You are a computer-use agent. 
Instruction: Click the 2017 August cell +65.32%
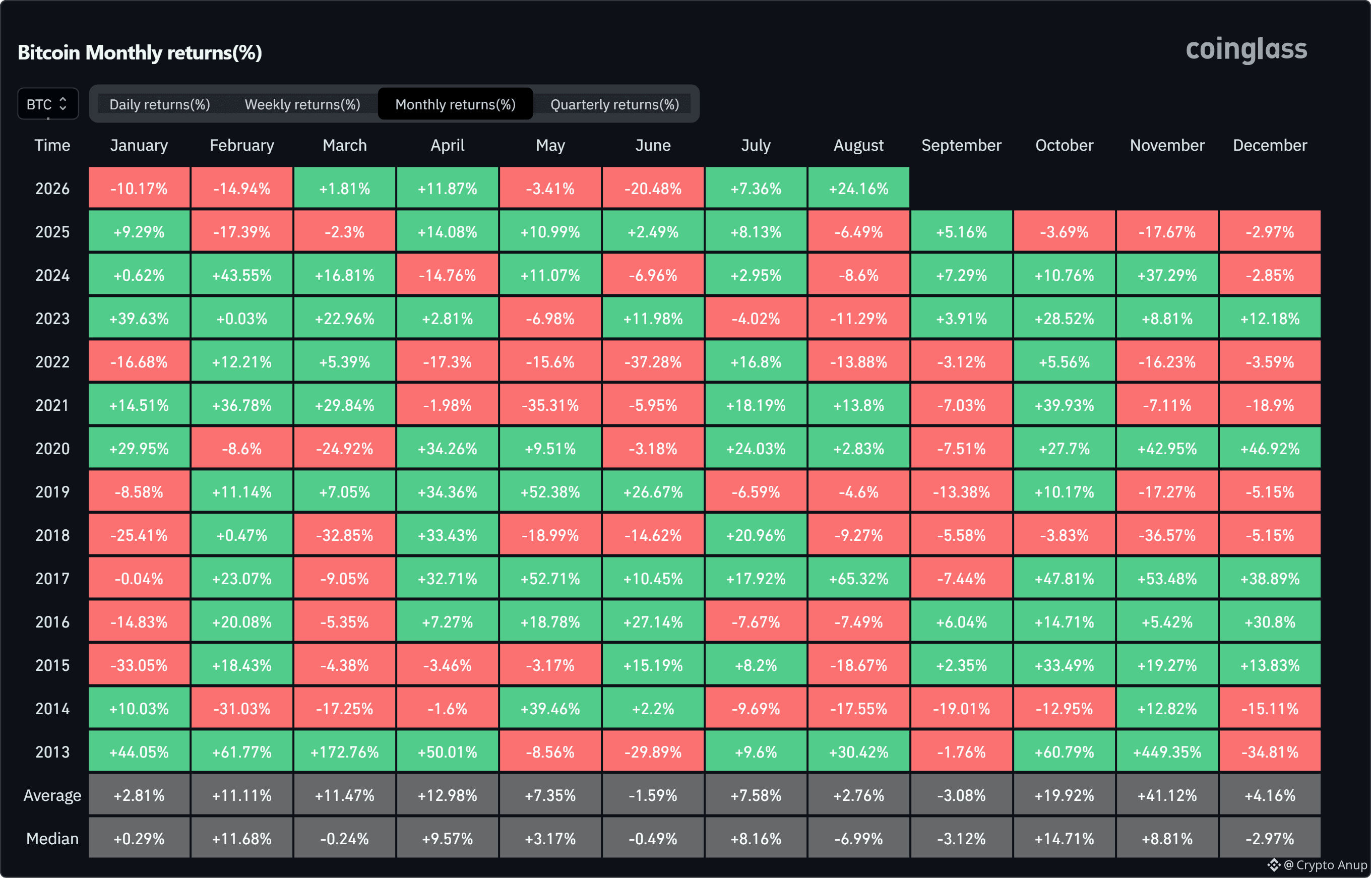(859, 578)
